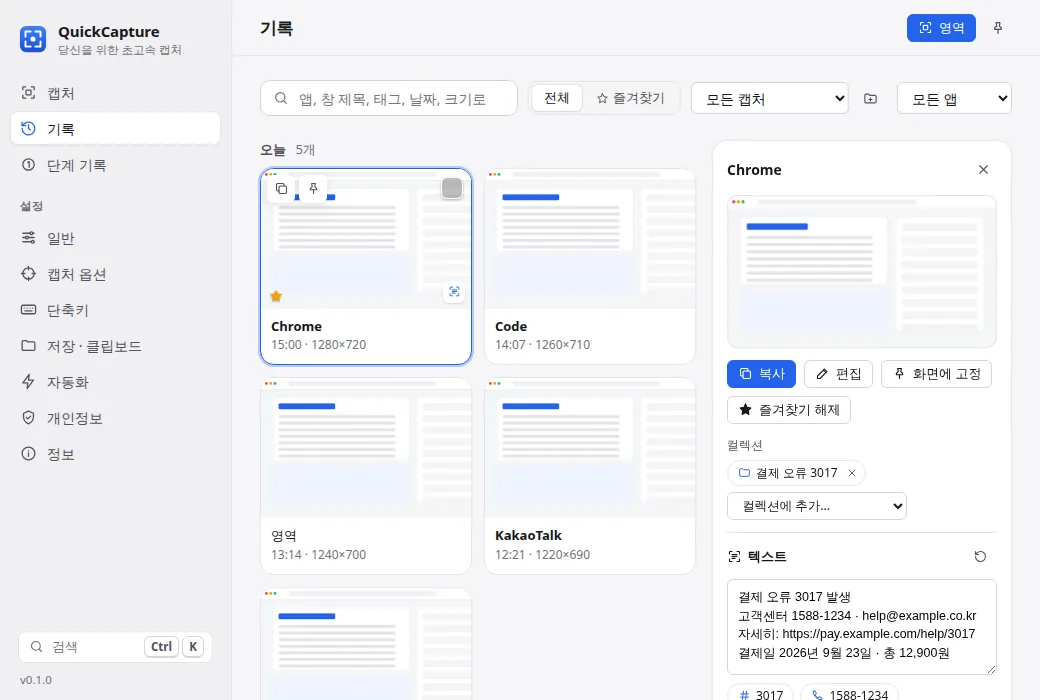Open the KakaoTalk capture card
The height and width of the screenshot is (700, 1040).
(x=590, y=476)
